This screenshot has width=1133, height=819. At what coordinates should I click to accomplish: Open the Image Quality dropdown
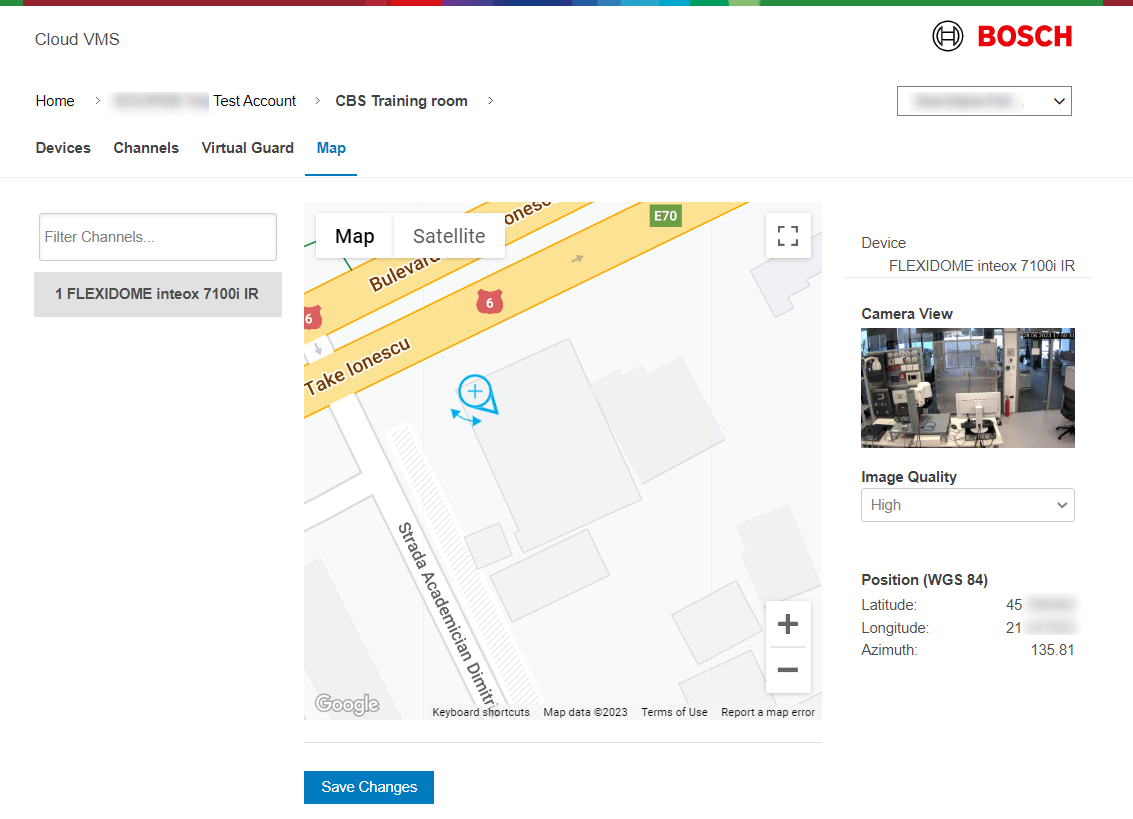(x=967, y=505)
